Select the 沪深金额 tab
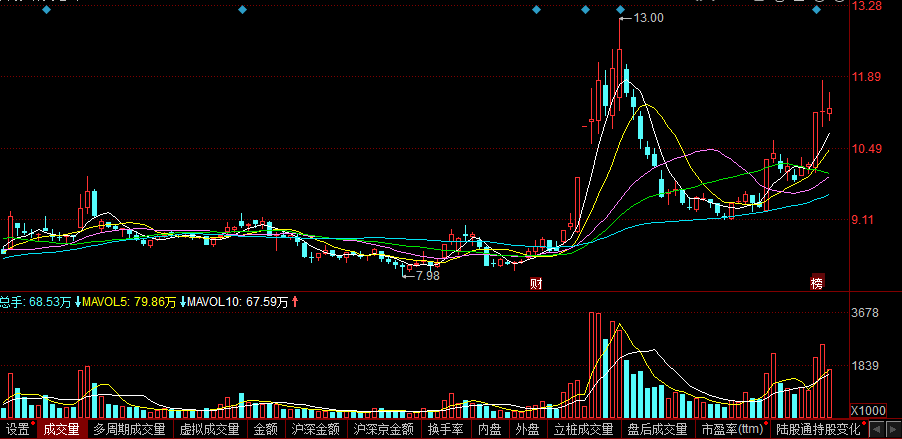902x439 pixels. pos(315,429)
